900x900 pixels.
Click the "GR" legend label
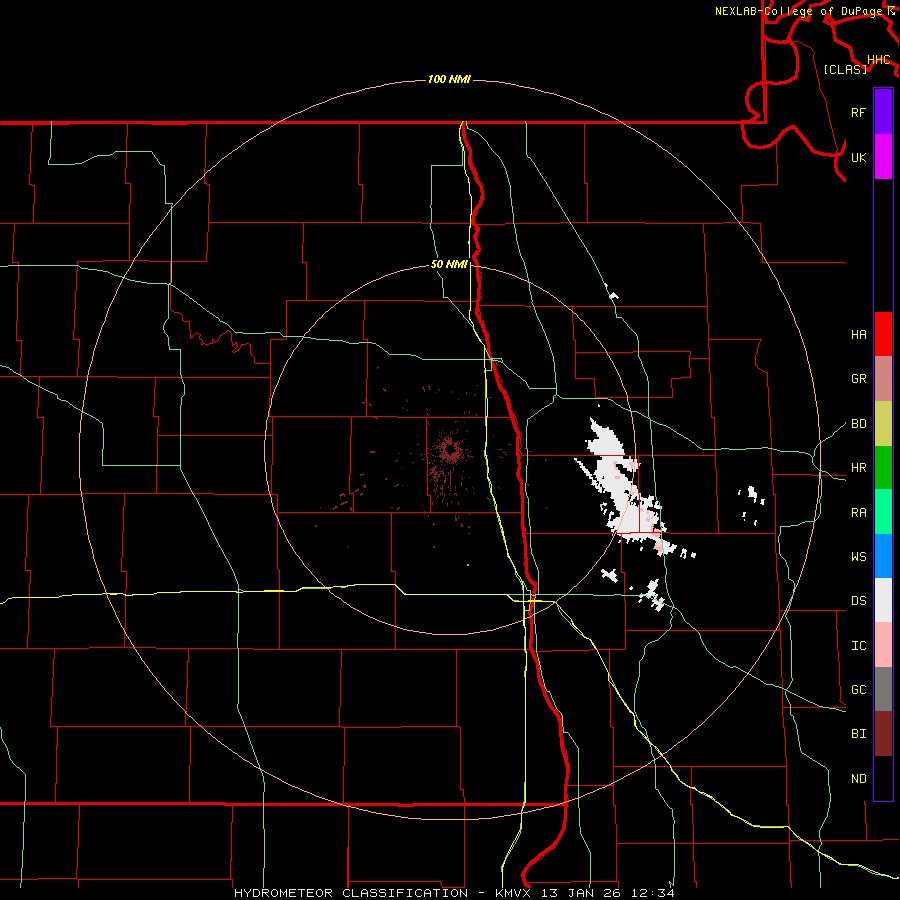(858, 379)
